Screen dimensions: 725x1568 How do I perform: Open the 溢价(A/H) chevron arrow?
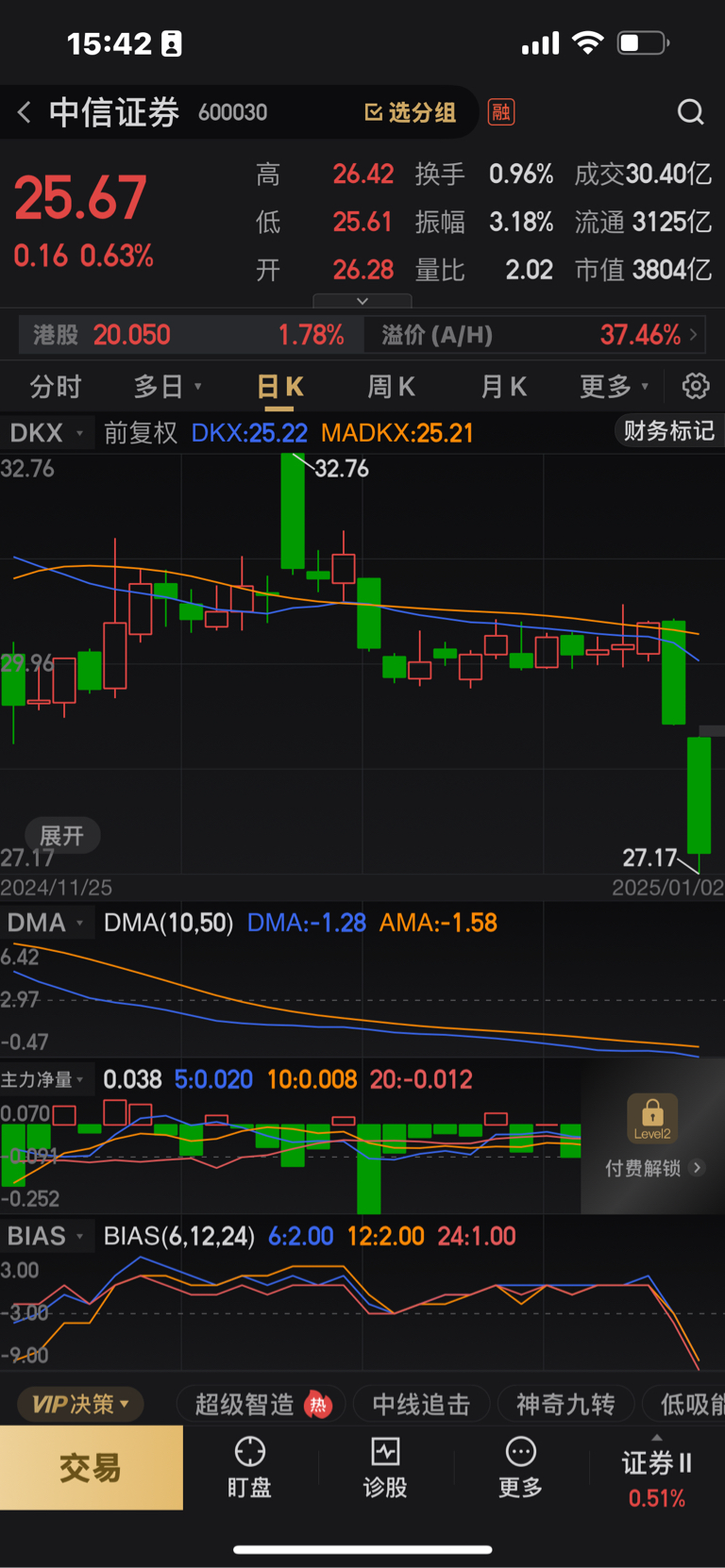pyautogui.click(x=694, y=335)
